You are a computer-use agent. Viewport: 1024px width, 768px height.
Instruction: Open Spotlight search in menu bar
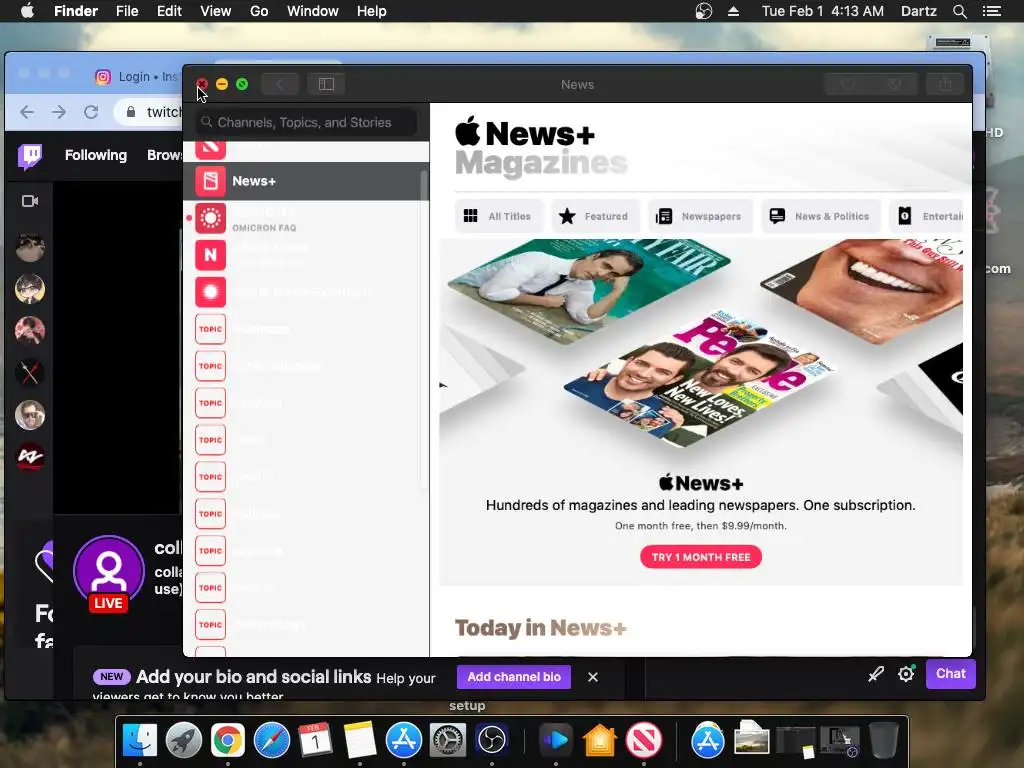(x=959, y=11)
